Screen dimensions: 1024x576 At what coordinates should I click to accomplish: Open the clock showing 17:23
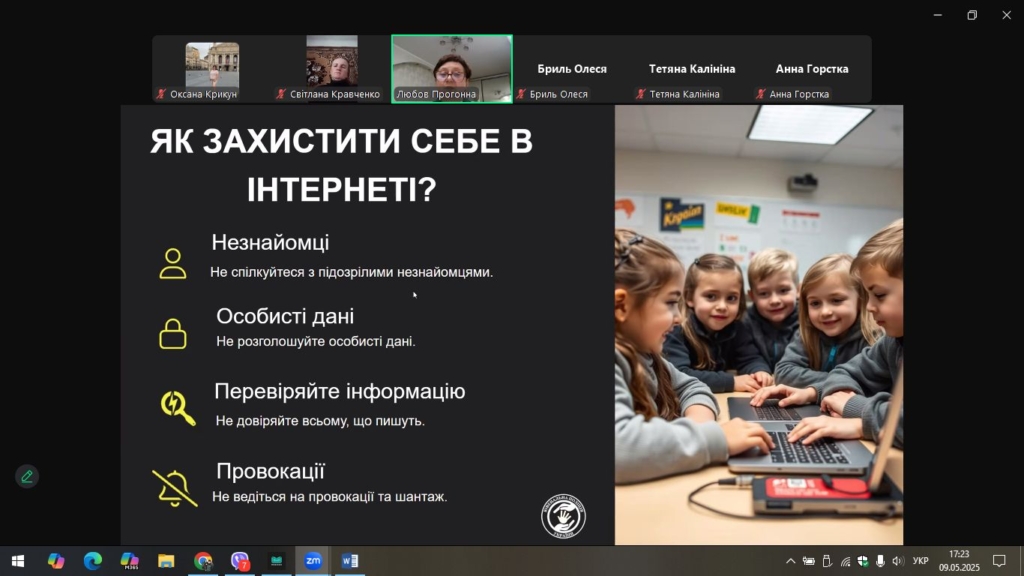coord(958,561)
